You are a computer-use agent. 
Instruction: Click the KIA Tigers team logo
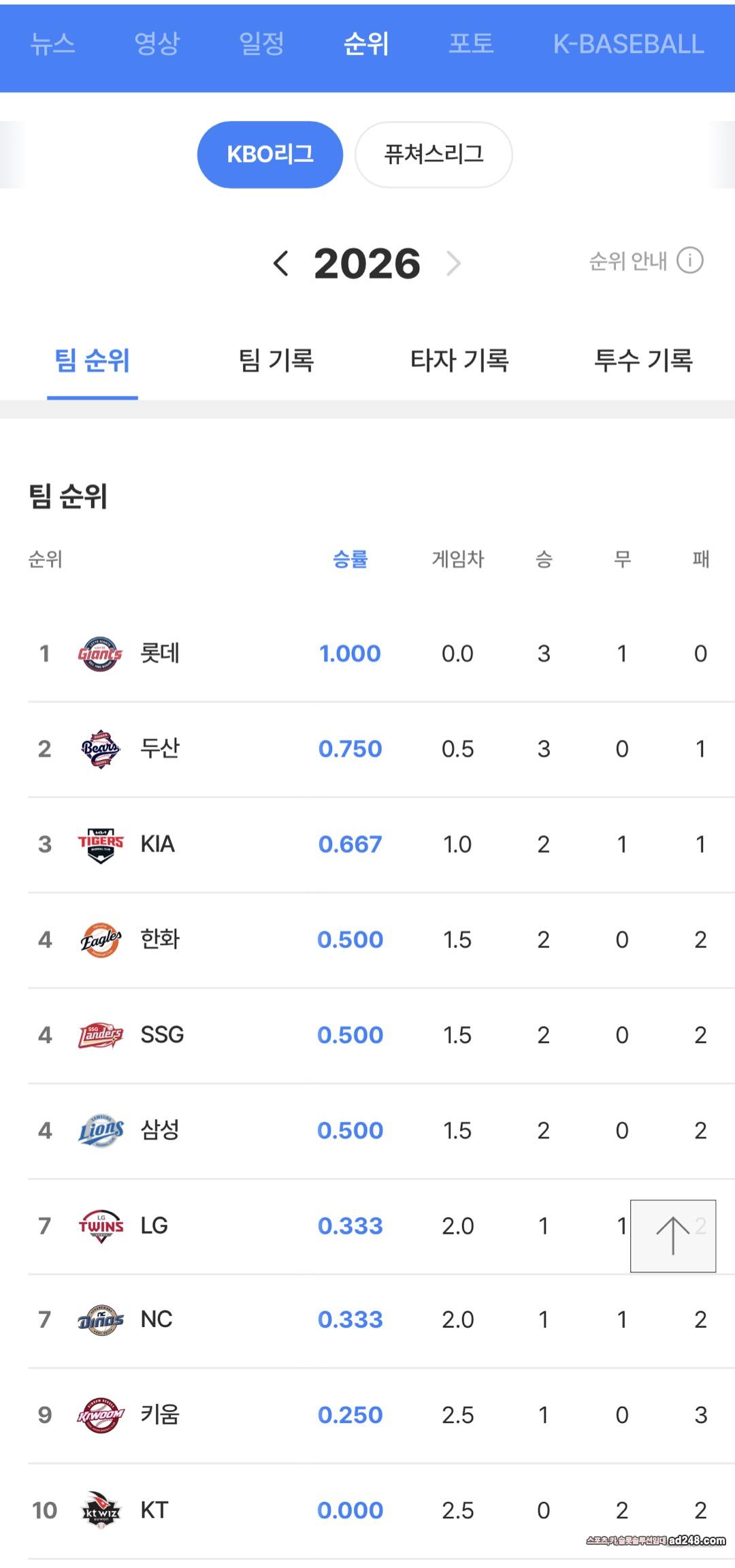(100, 844)
